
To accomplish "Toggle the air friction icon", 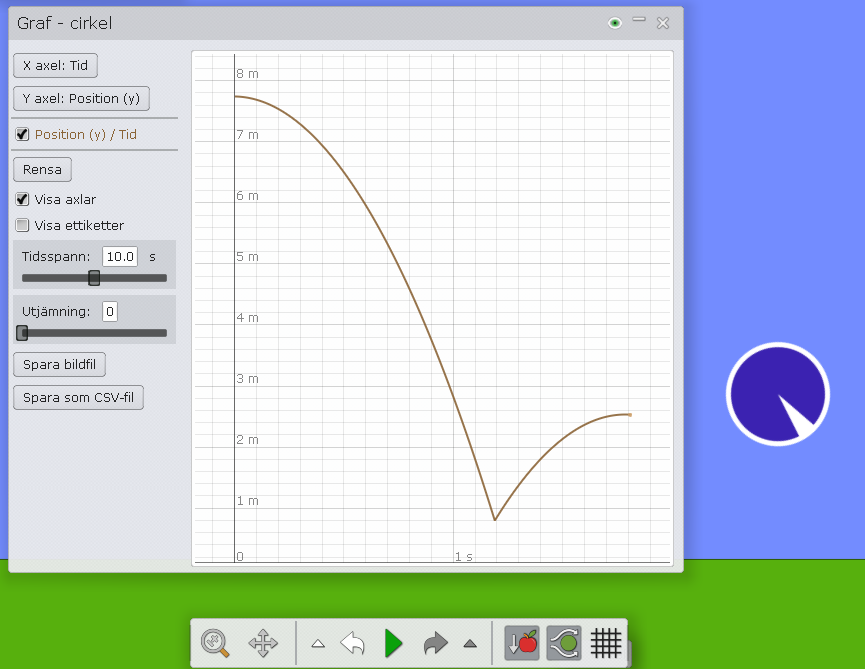I will pyautogui.click(x=564, y=643).
